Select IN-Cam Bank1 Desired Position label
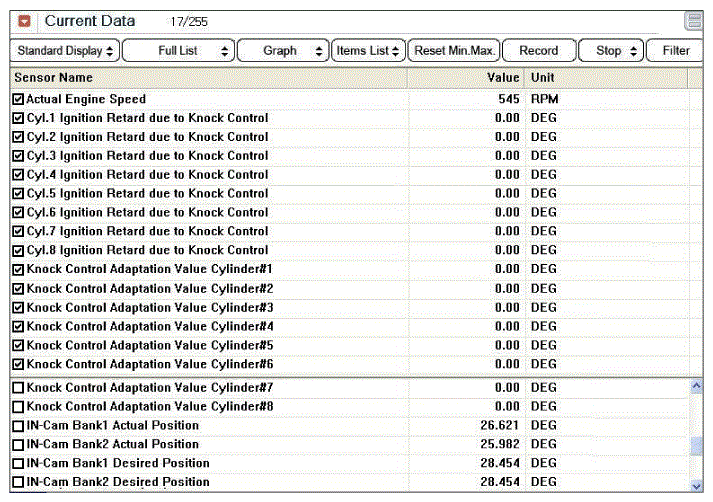 click(118, 463)
